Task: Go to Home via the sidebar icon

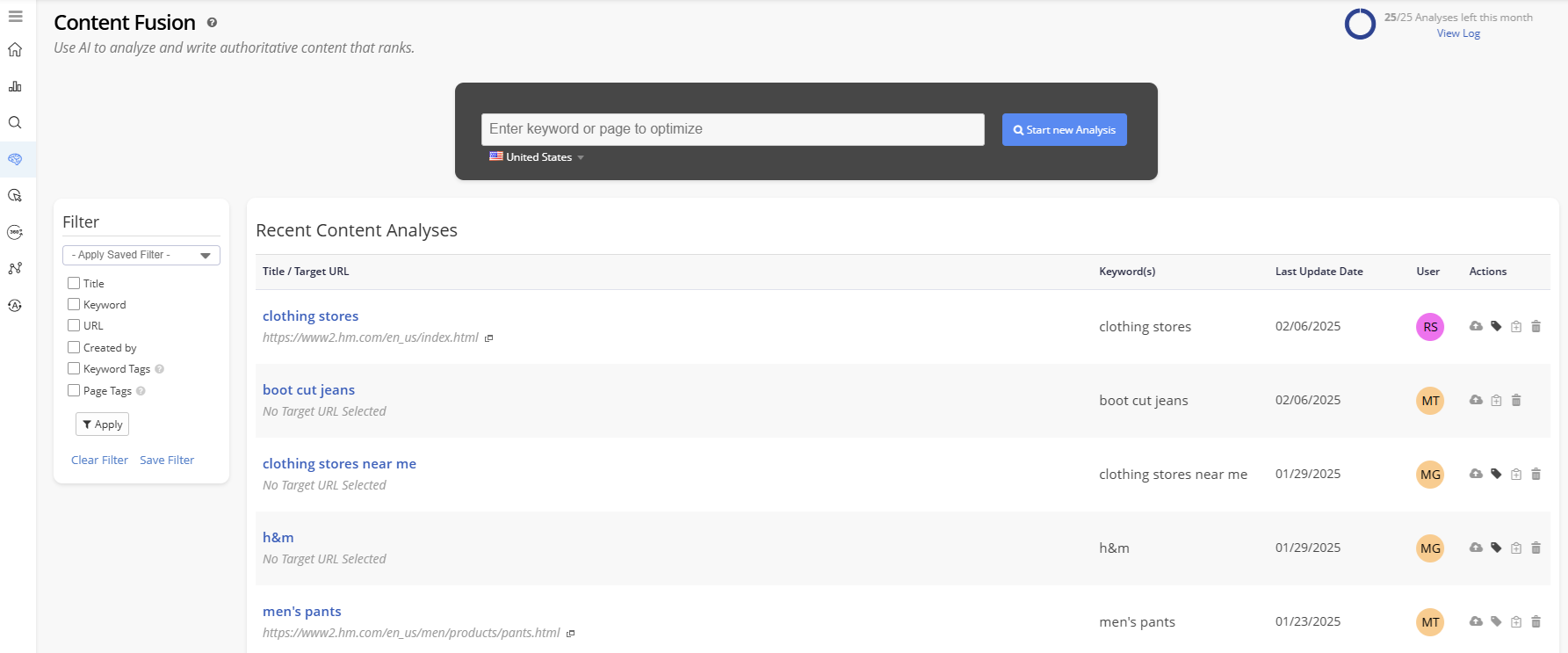Action: [15, 50]
